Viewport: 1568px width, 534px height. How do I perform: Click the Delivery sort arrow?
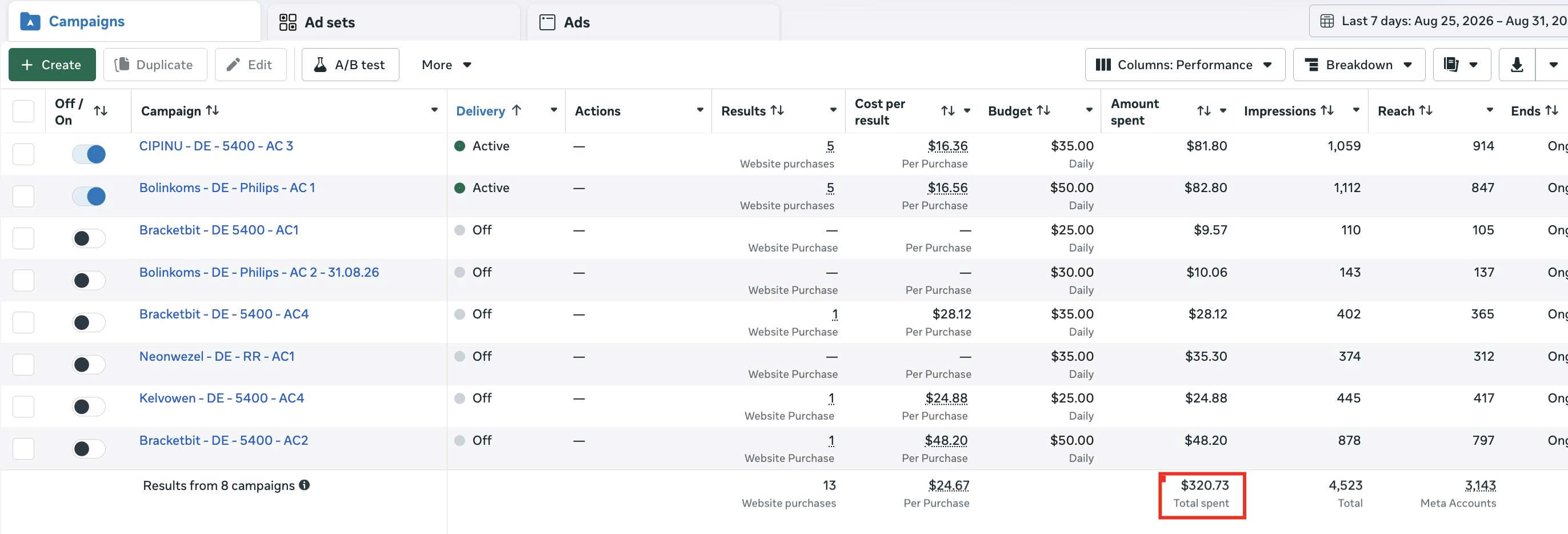pyautogui.click(x=516, y=110)
